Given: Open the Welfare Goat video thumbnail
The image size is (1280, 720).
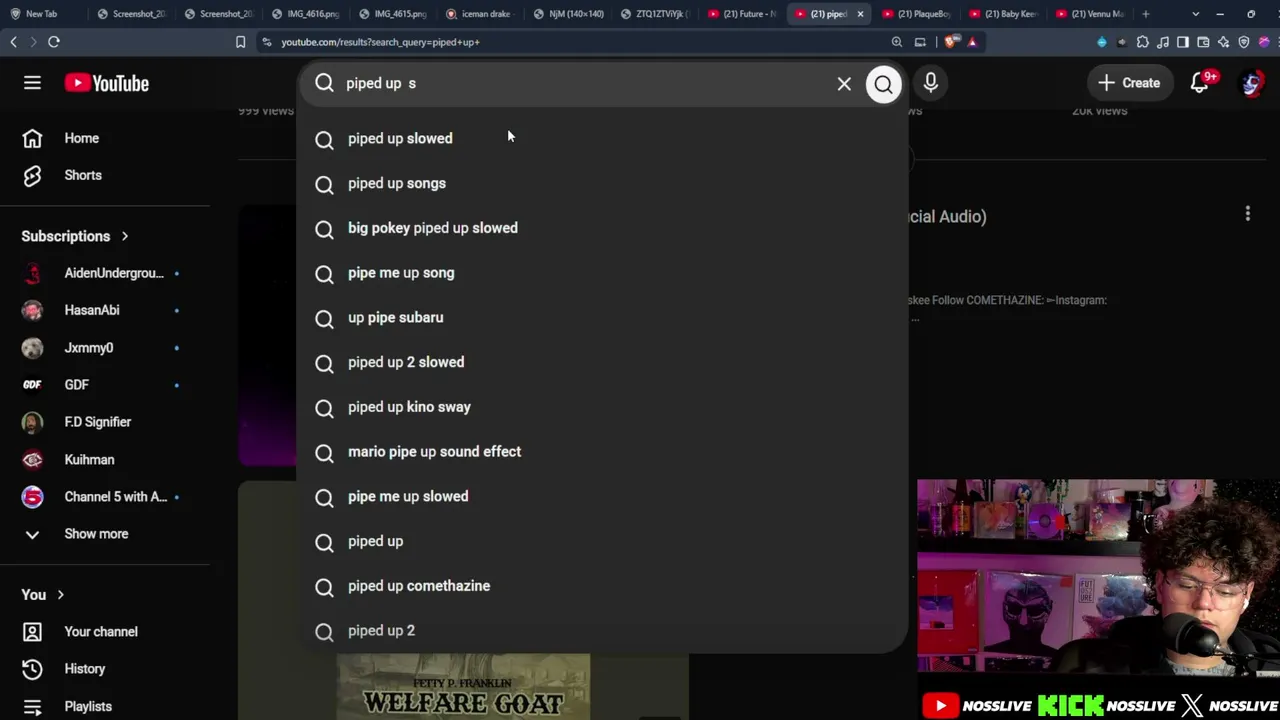Looking at the screenshot, I should pos(463,686).
